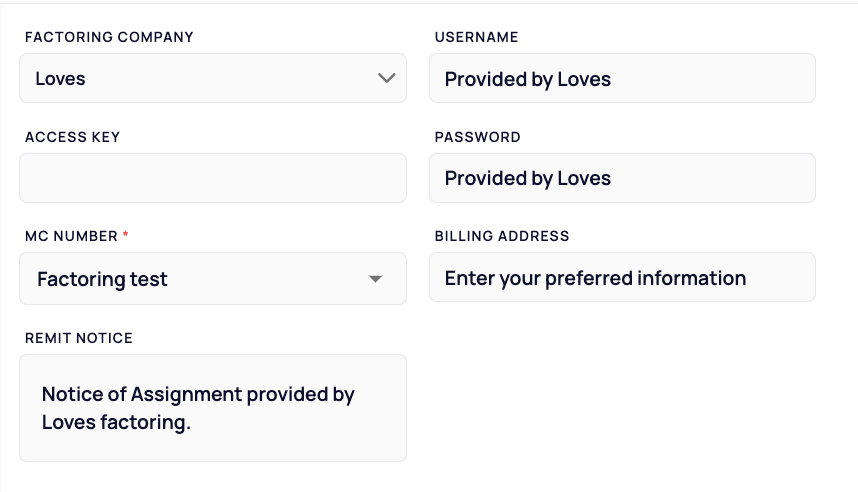Focus the empty Access Key field
Screen dimensions: 858x492
213,178
